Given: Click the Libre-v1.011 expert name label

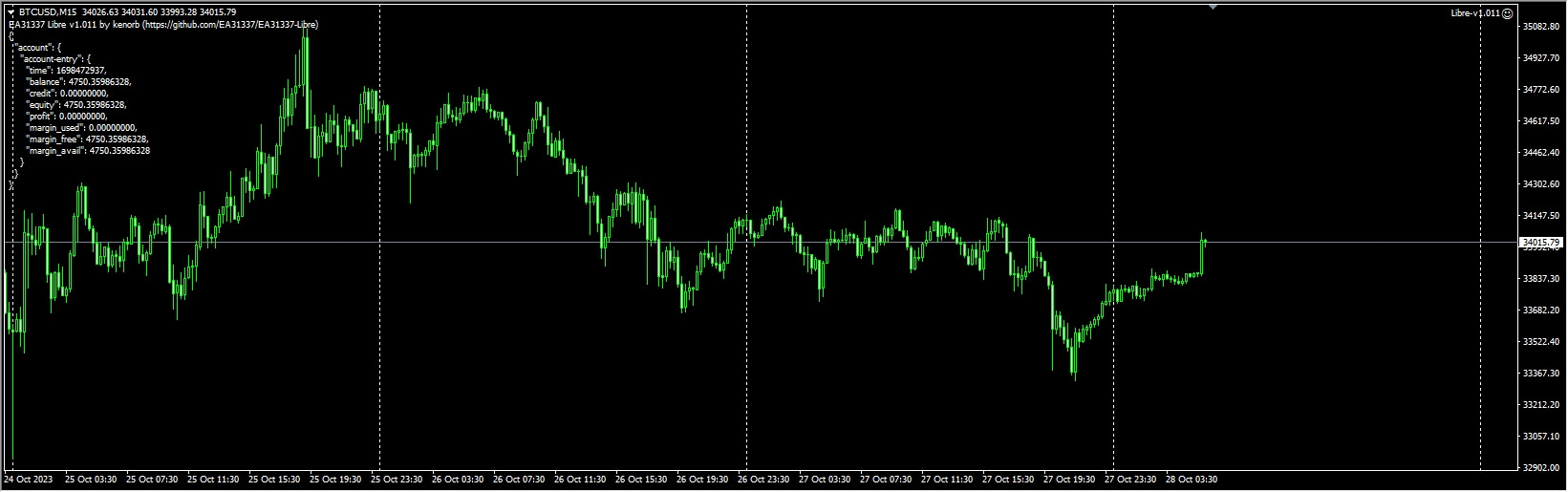Looking at the screenshot, I should [1476, 13].
